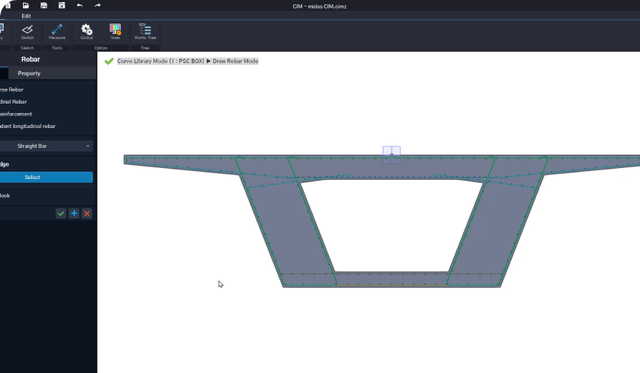This screenshot has width=640, height=373.
Task: Activate the Measure tool
Action: 57,32
